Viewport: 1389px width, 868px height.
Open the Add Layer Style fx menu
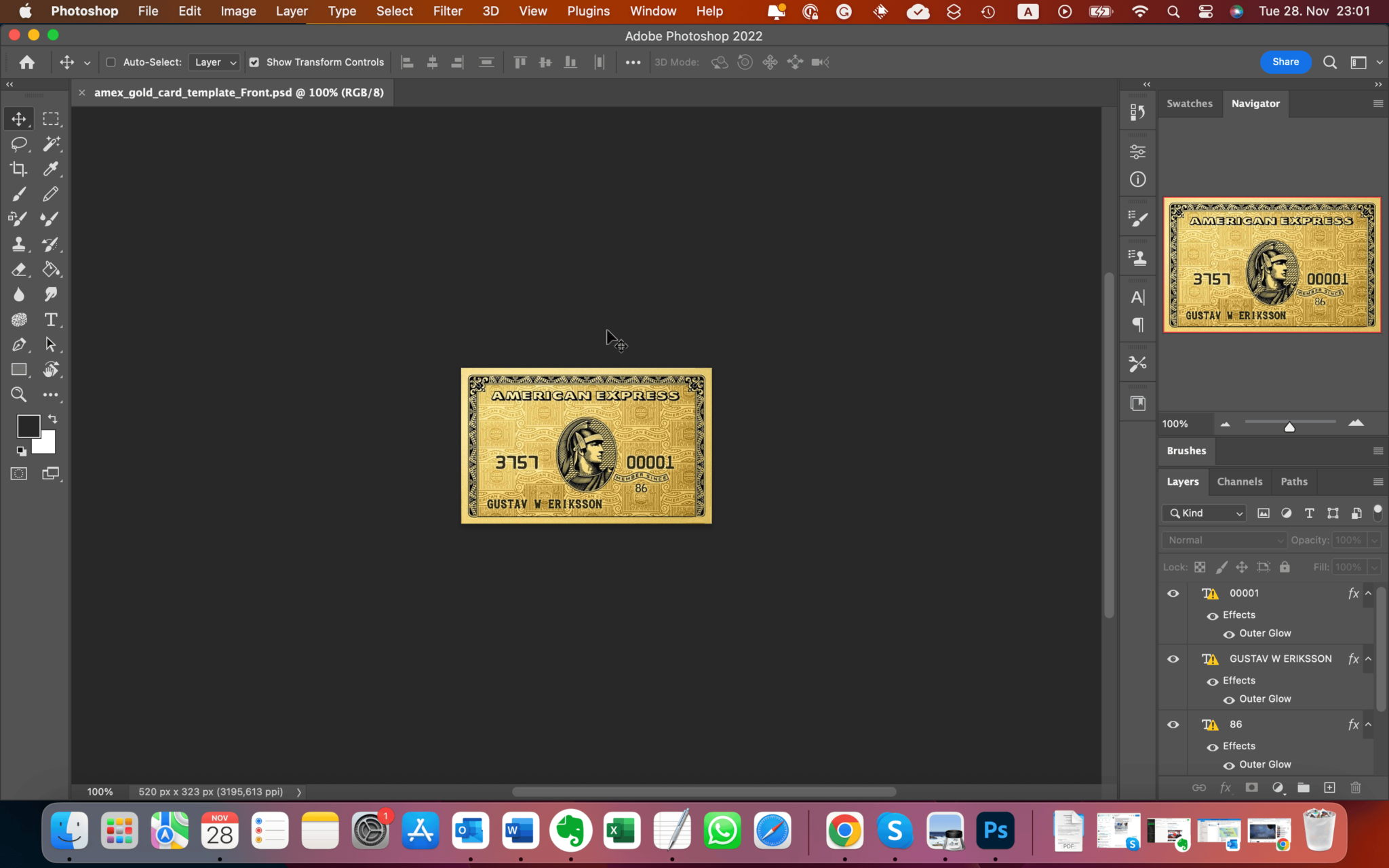point(1225,787)
